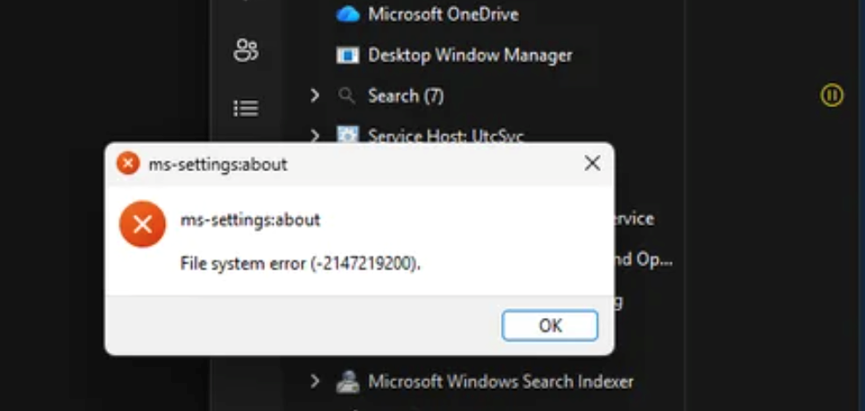Open the Users page from sidebar

click(245, 50)
